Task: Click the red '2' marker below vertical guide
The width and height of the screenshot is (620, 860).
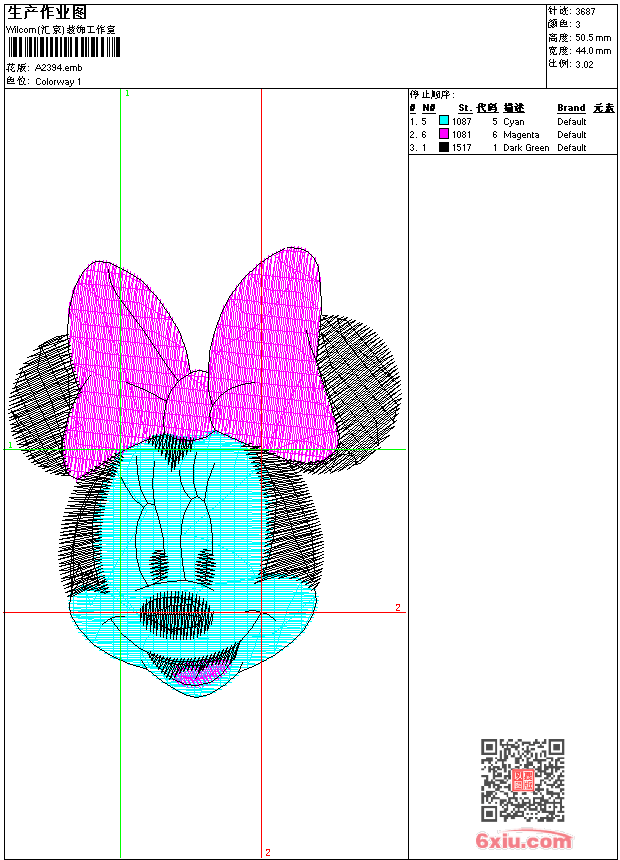Action: pyautogui.click(x=268, y=852)
